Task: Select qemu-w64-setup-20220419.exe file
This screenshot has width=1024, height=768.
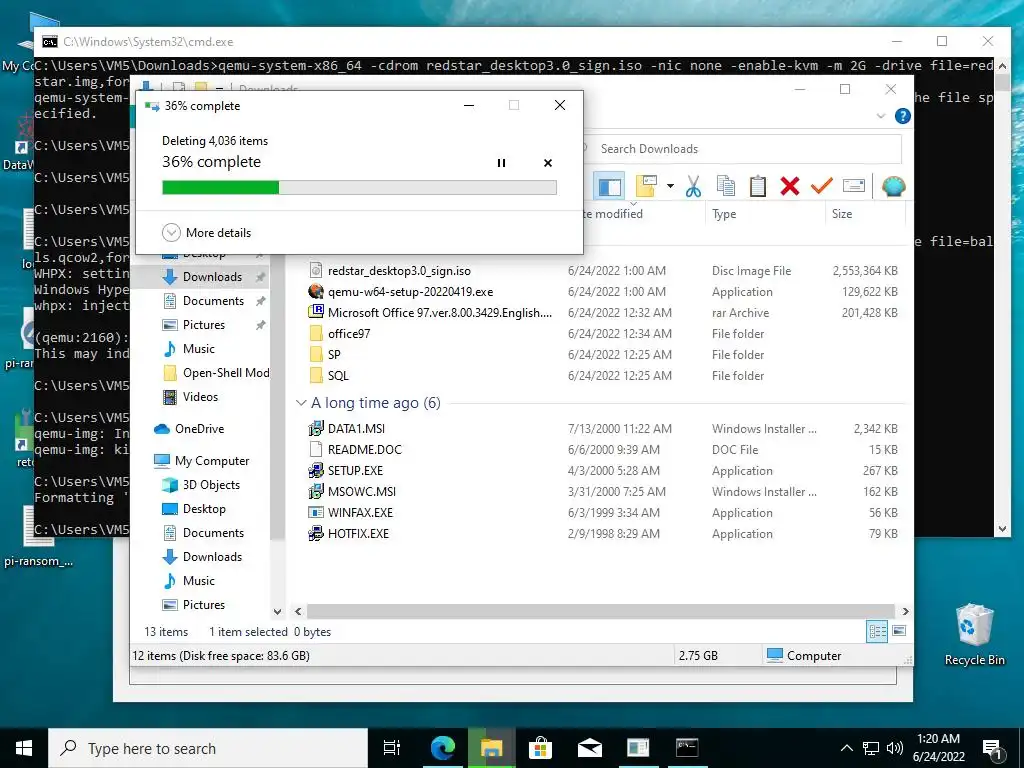Action: pyautogui.click(x=410, y=292)
